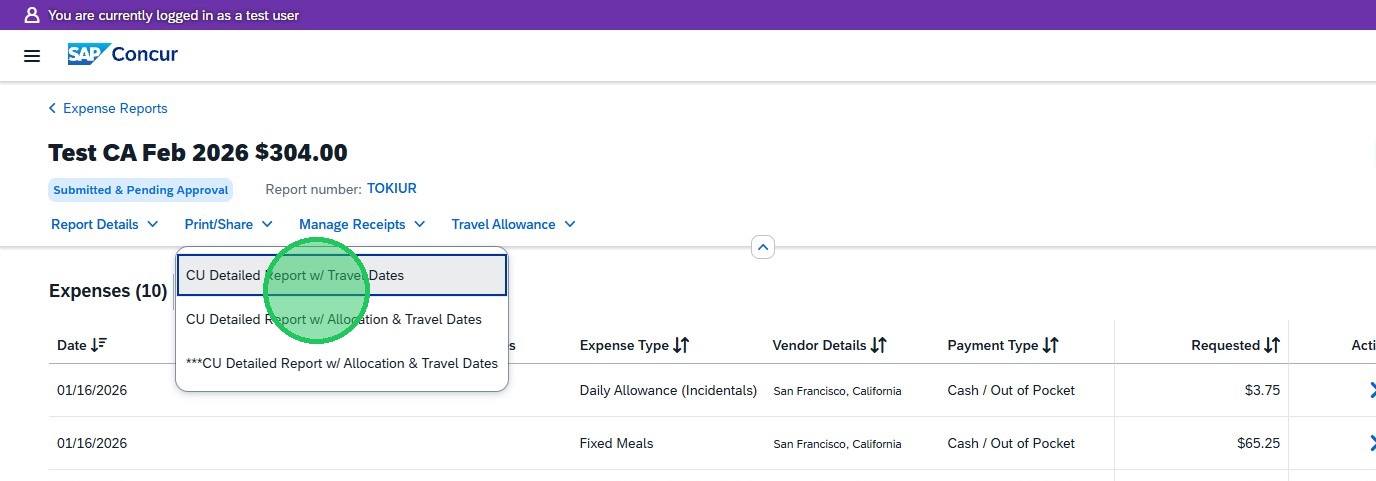Sort expenses by Date column
The height and width of the screenshot is (481, 1376).
[x=82, y=345]
